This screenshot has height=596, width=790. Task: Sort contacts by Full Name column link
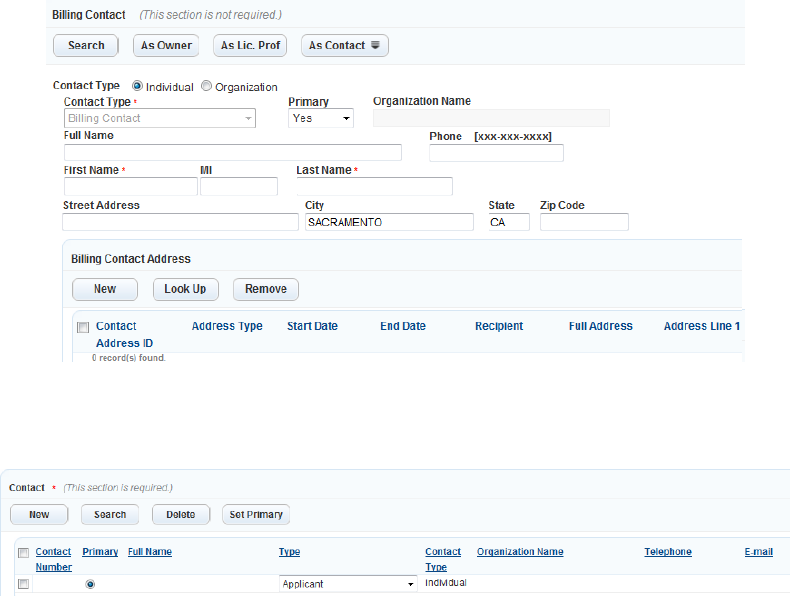click(150, 552)
